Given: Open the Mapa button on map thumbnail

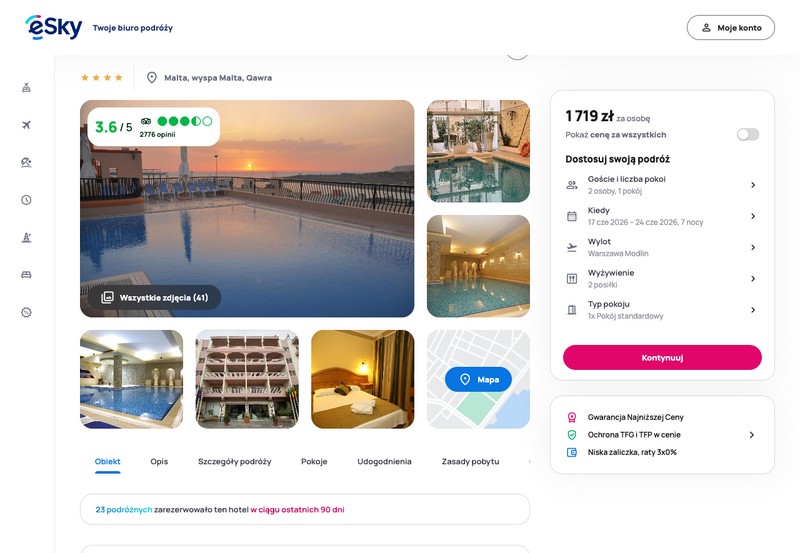Looking at the screenshot, I should pos(478,379).
